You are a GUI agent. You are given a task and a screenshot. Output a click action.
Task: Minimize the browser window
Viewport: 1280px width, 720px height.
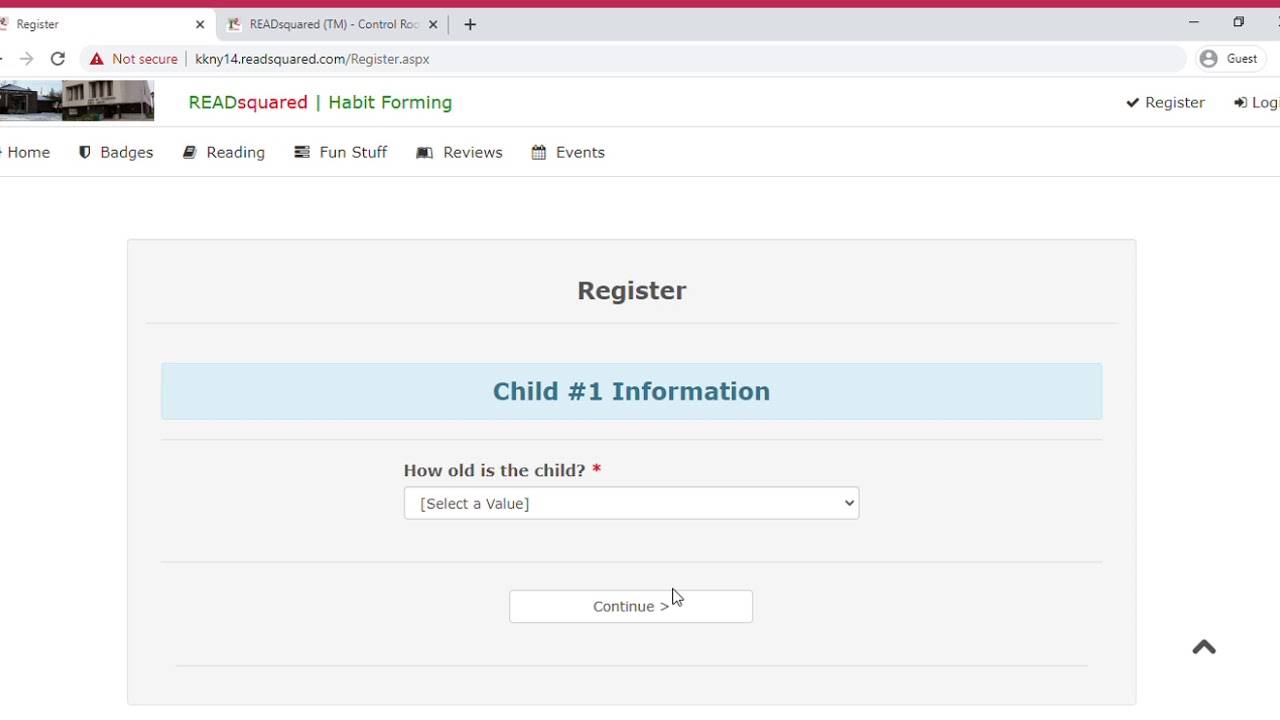tap(1193, 22)
